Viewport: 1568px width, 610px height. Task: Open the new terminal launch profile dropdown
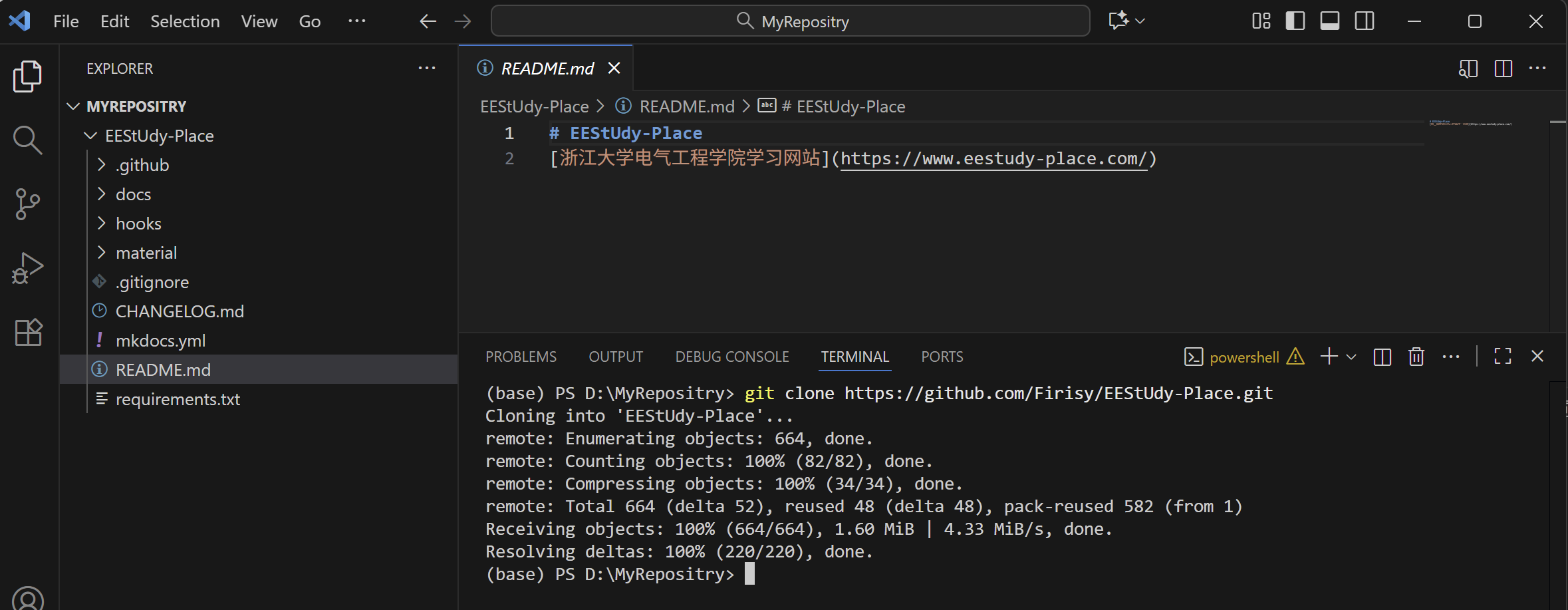click(x=1351, y=357)
